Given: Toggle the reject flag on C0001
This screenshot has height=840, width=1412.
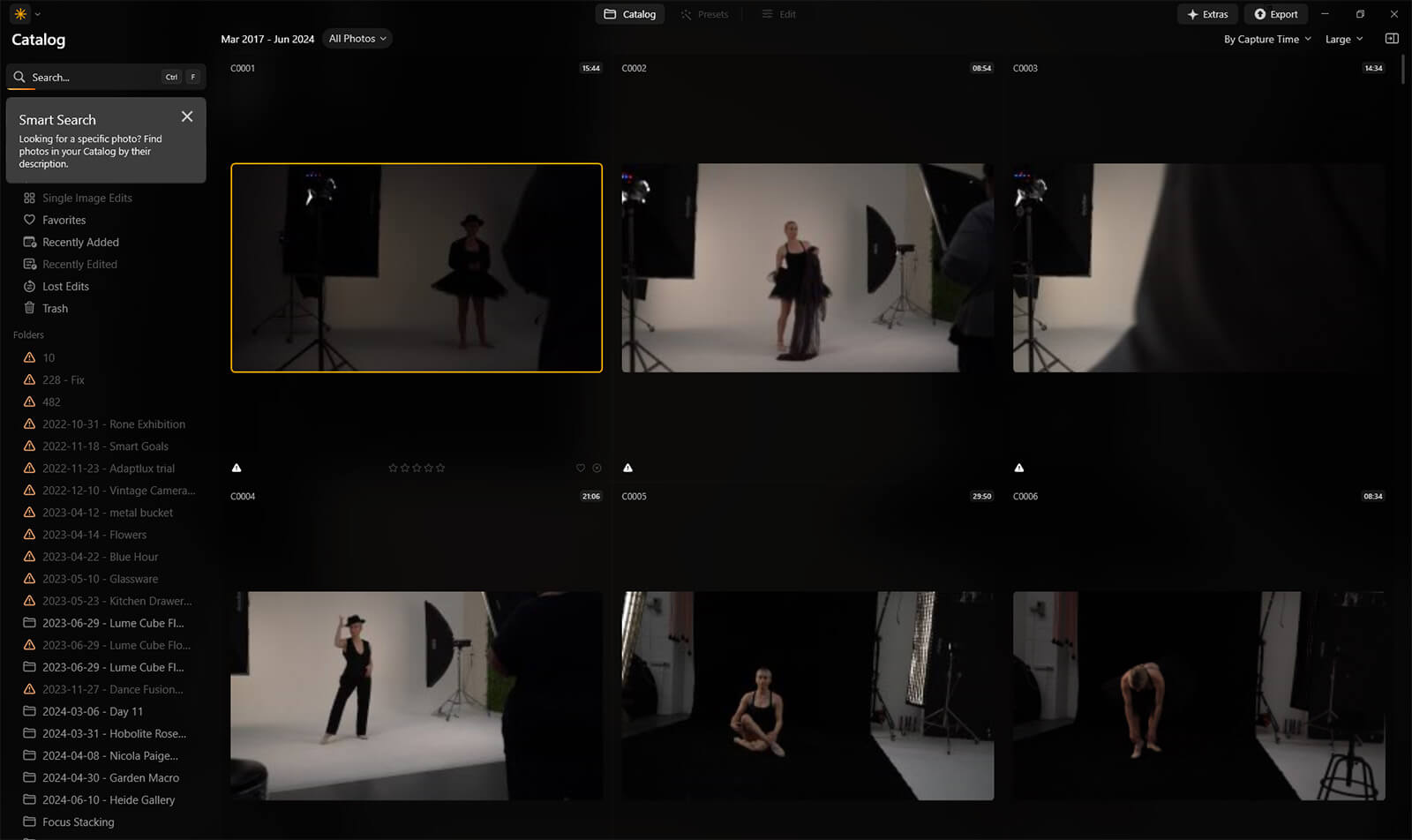Looking at the screenshot, I should point(597,469).
